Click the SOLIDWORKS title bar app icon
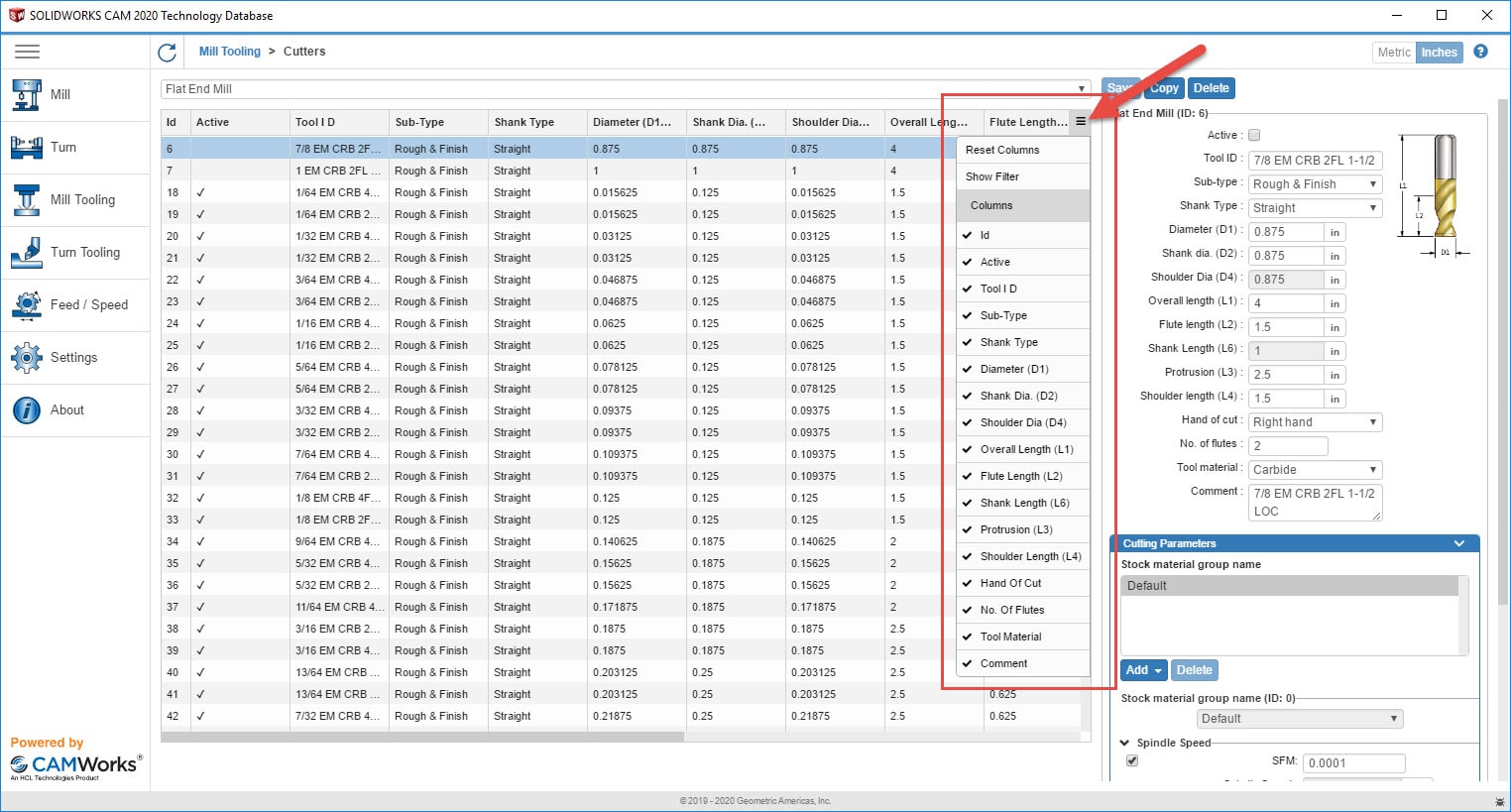Image resolution: width=1511 pixels, height=812 pixels. coord(16,15)
